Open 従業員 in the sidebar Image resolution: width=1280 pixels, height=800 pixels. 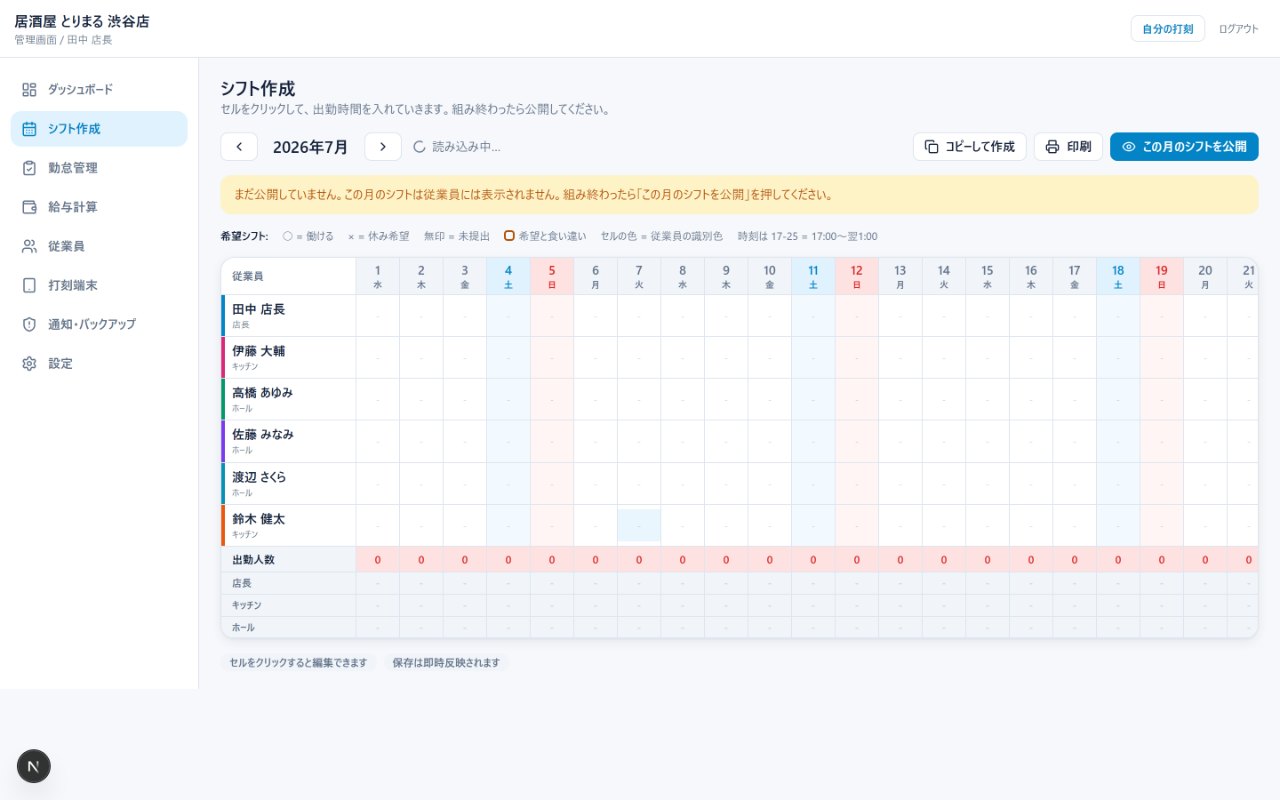(x=99, y=246)
